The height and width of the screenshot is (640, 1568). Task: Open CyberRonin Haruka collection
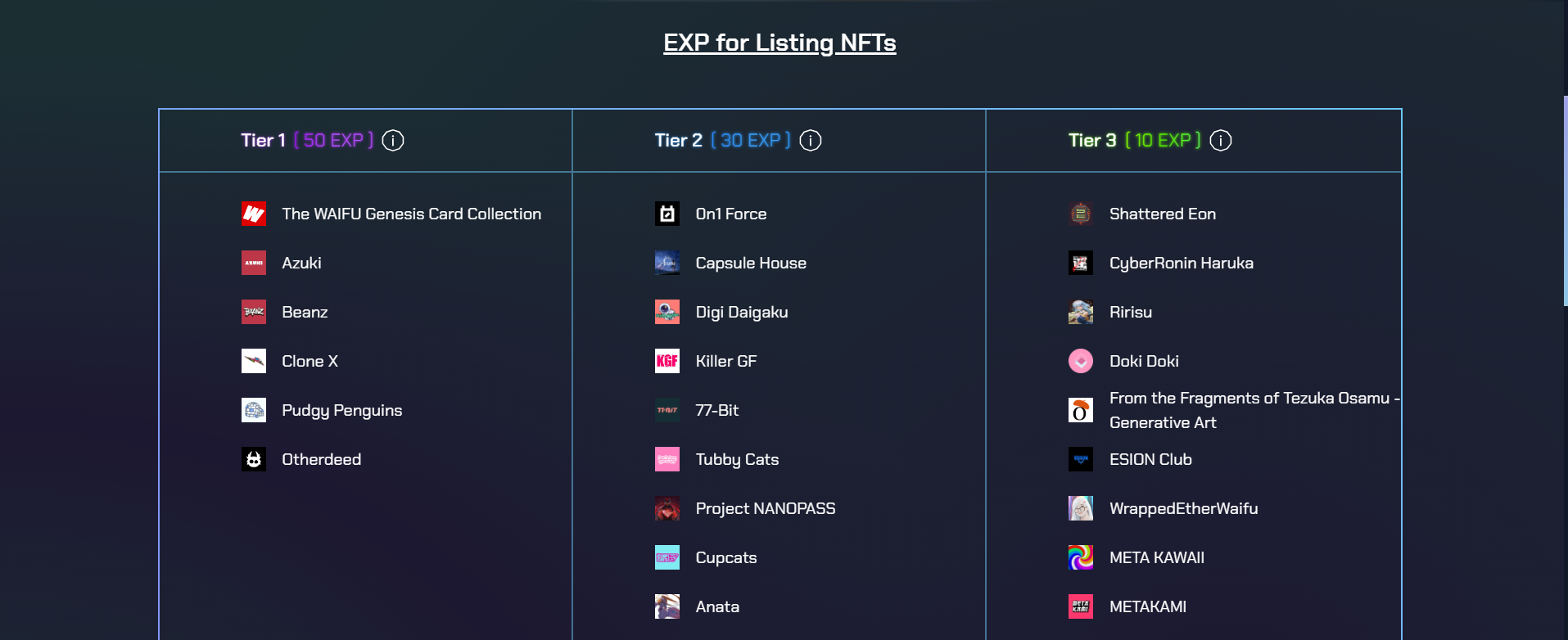(x=1181, y=263)
